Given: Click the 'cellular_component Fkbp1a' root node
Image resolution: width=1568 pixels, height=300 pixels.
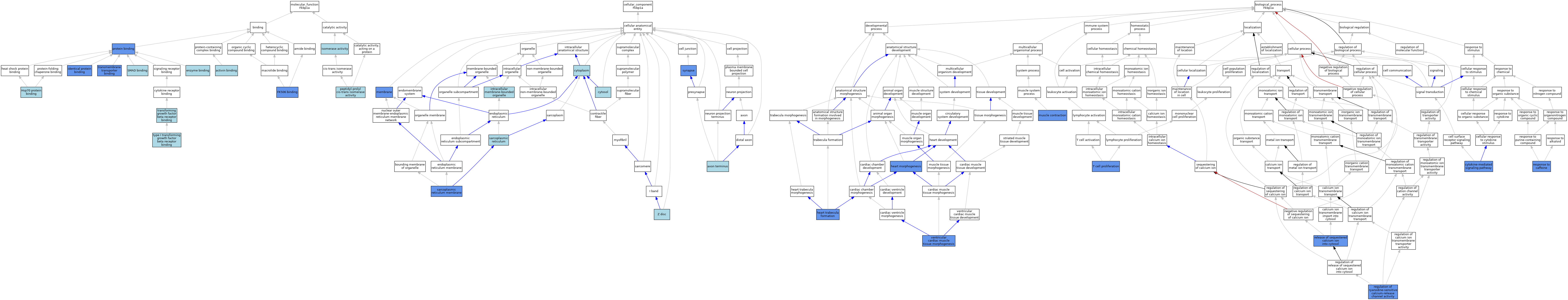Looking at the screenshot, I should coord(638,6).
